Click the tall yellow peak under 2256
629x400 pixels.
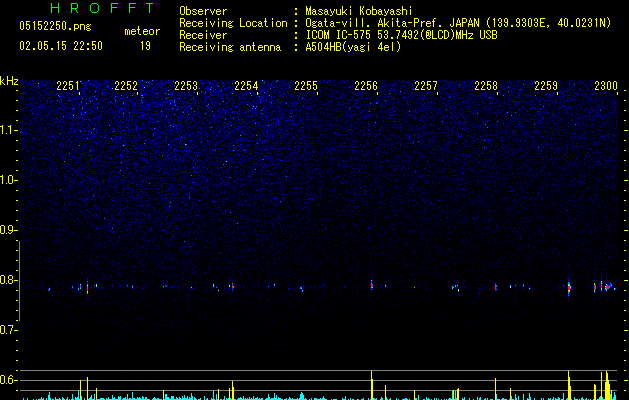371,385
